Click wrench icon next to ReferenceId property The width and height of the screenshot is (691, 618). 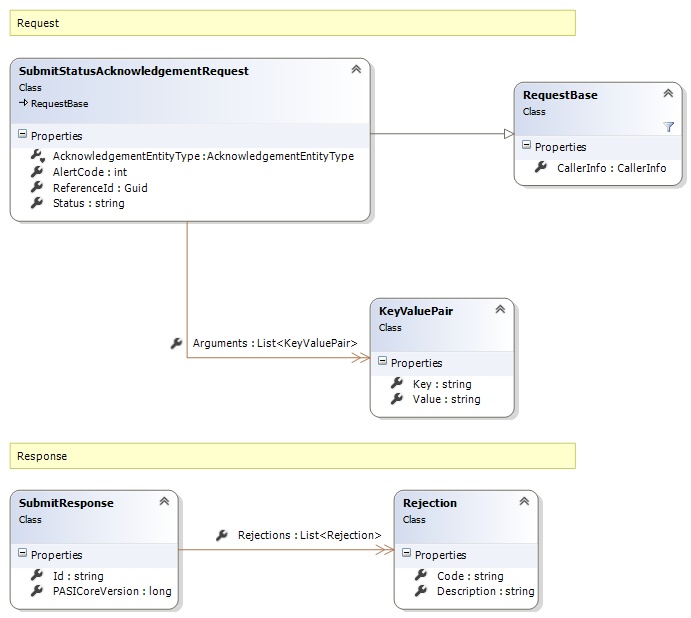coord(37,187)
